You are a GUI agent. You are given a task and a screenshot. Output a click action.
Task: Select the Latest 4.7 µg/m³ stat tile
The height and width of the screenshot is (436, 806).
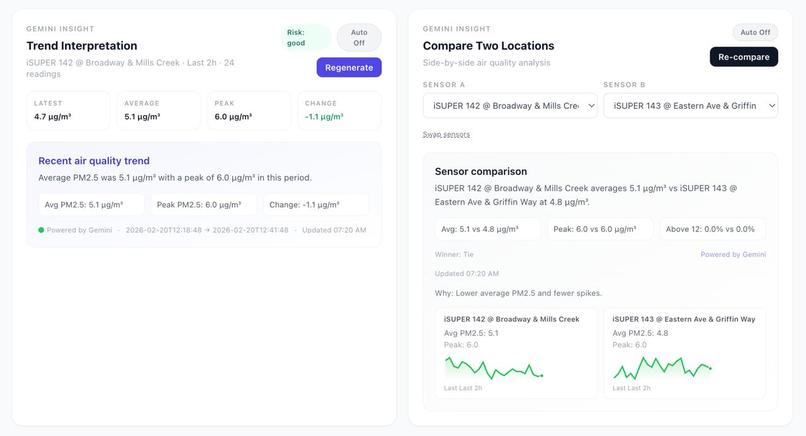[68, 111]
